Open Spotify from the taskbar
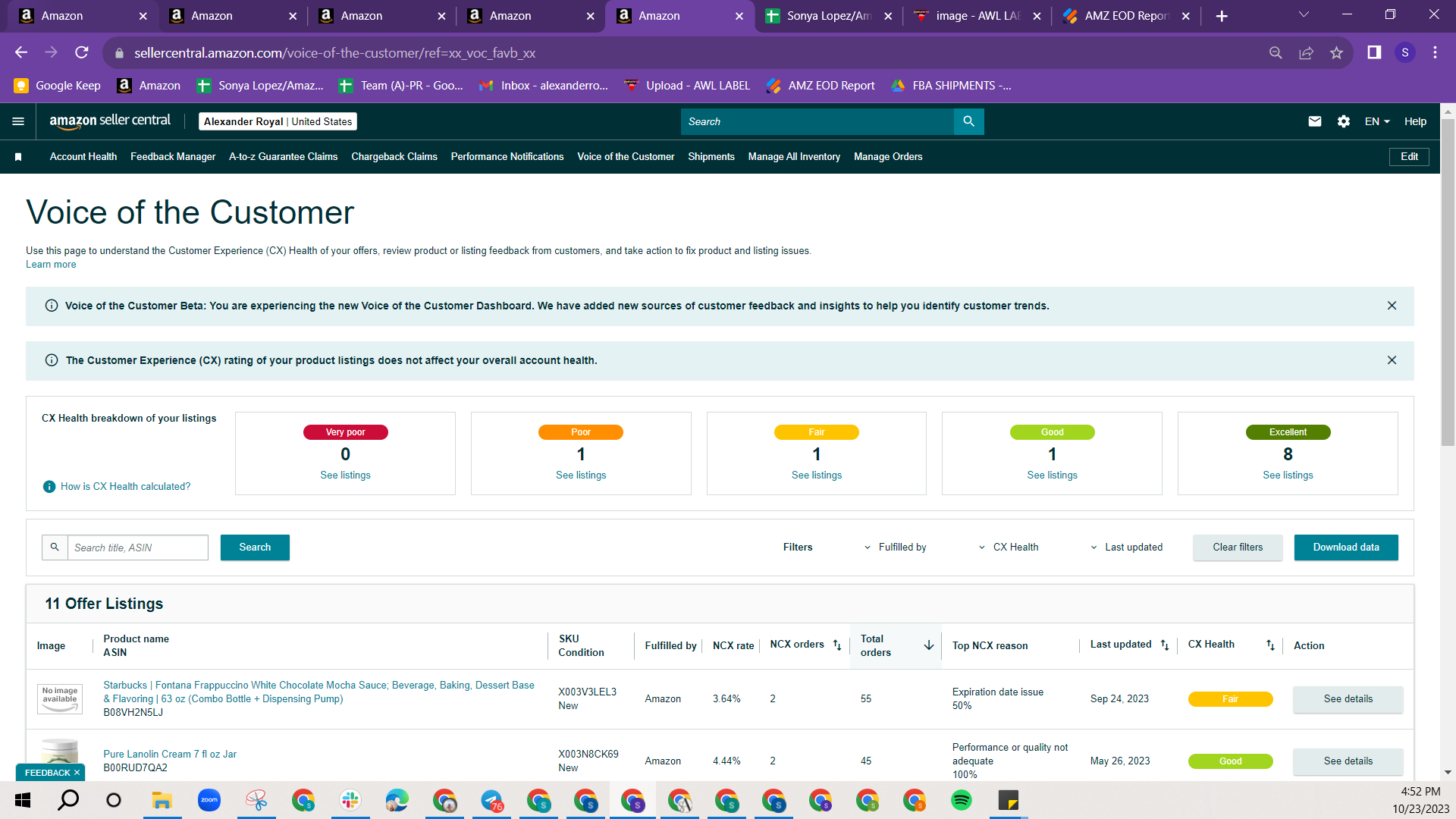The width and height of the screenshot is (1456, 819). point(962,800)
